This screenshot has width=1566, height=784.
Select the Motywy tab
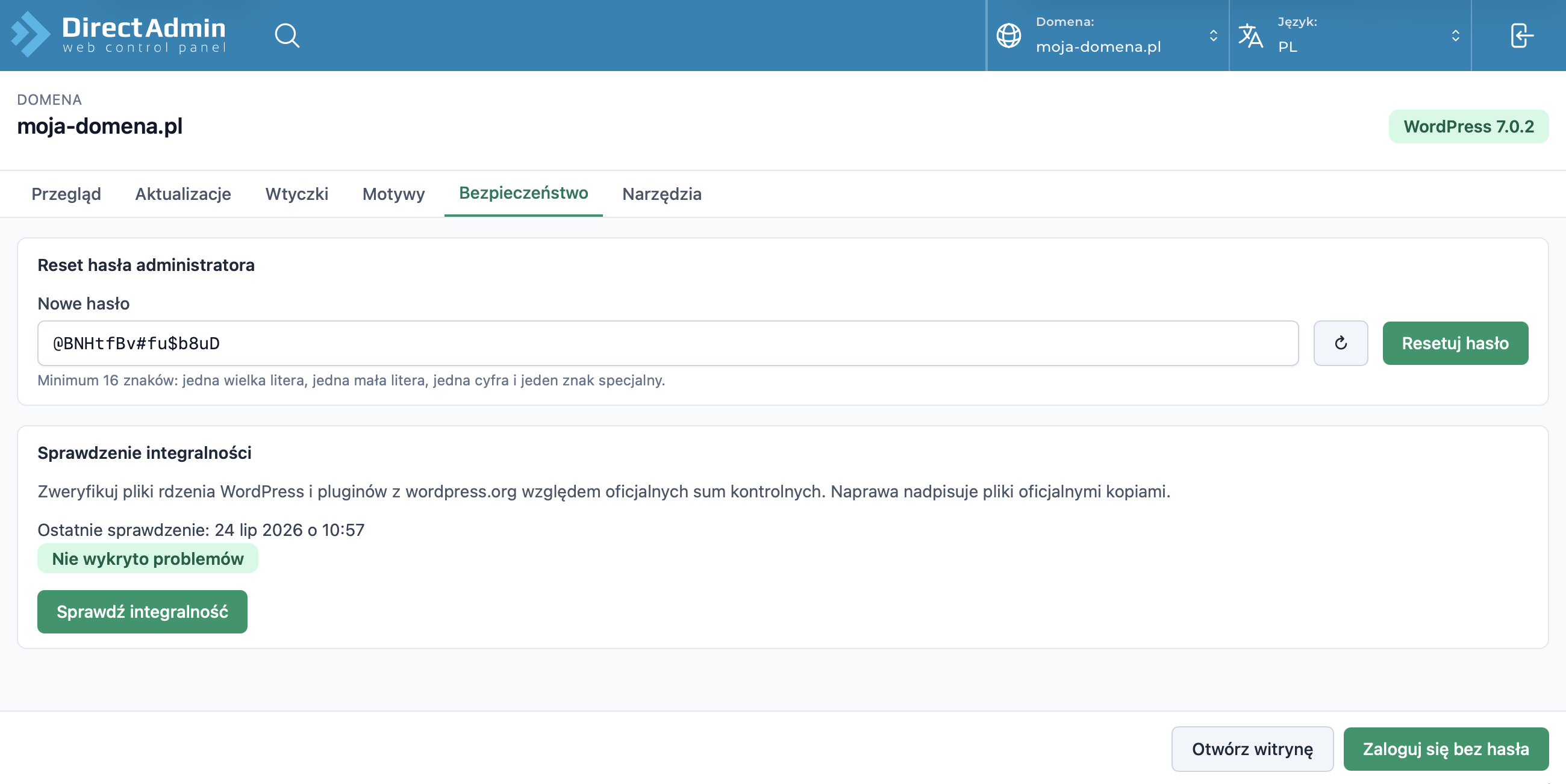[x=393, y=194]
